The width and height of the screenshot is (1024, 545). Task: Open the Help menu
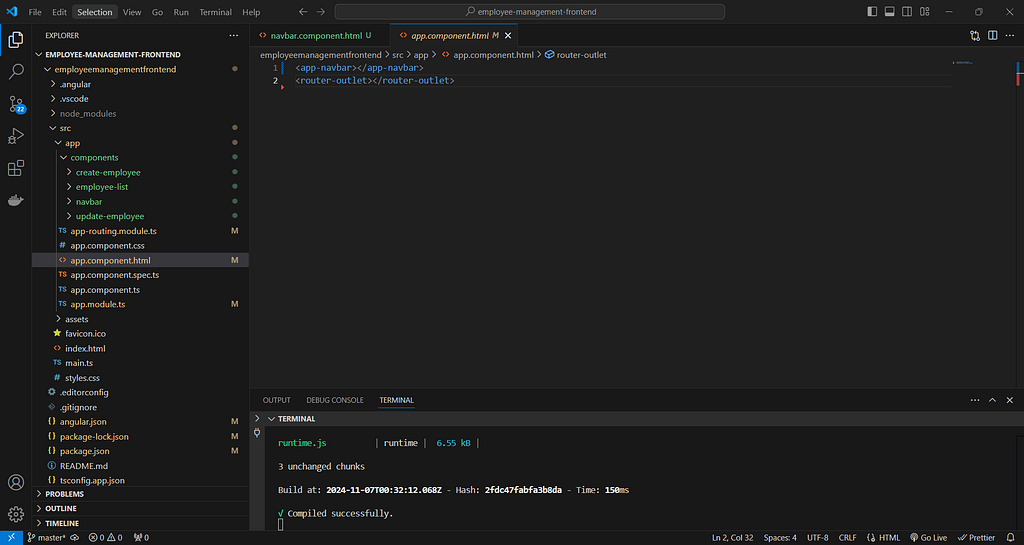tap(251, 12)
